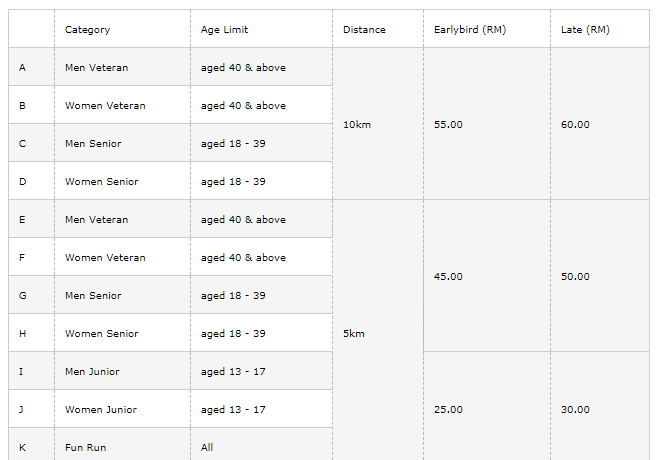The image size is (660, 460).
Task: Click the 55.00 earlybird price
Action: pyautogui.click(x=449, y=125)
